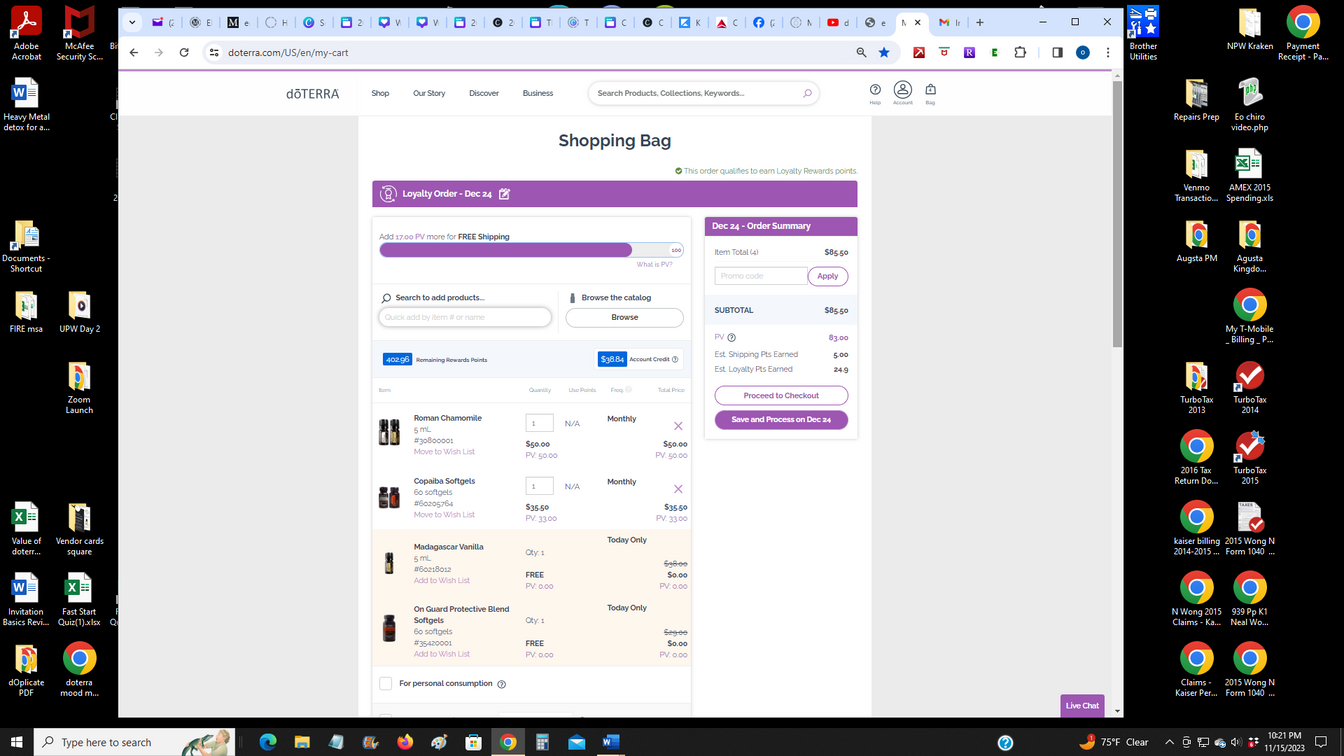
Task: Click the info icon next to Freq column
Action: (628, 390)
